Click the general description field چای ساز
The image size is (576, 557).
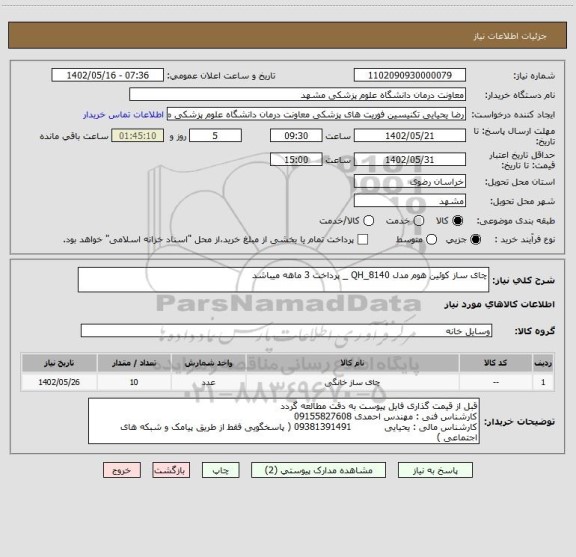coord(284,280)
